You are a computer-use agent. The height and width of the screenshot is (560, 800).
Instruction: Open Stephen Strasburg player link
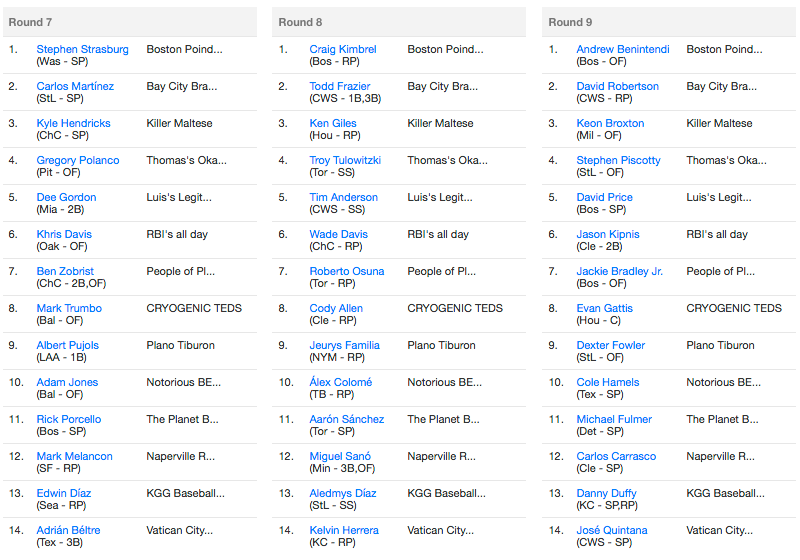click(x=82, y=49)
